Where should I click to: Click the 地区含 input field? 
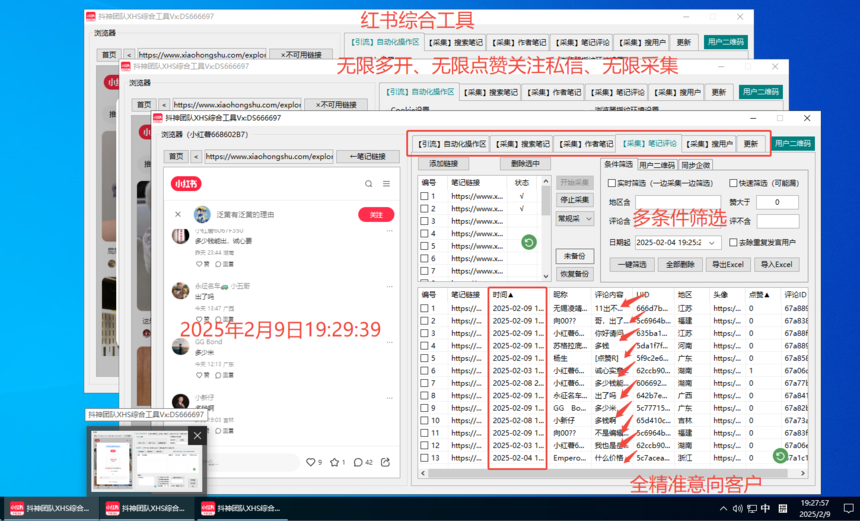678,202
